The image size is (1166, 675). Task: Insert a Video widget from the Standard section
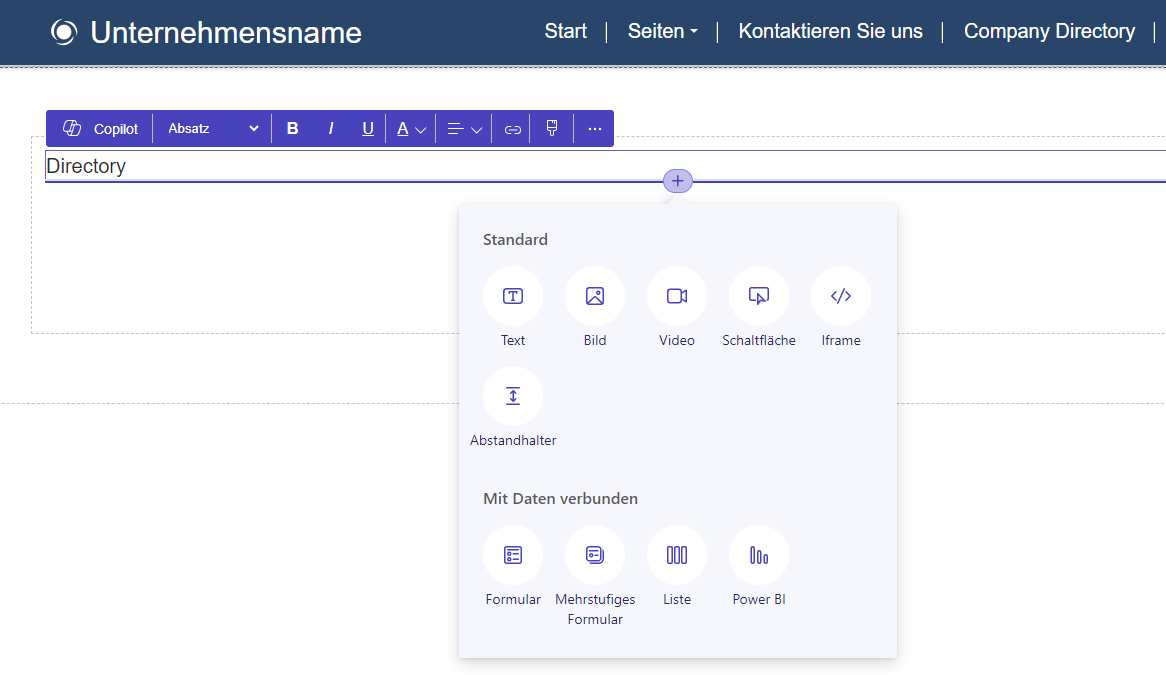tap(676, 296)
